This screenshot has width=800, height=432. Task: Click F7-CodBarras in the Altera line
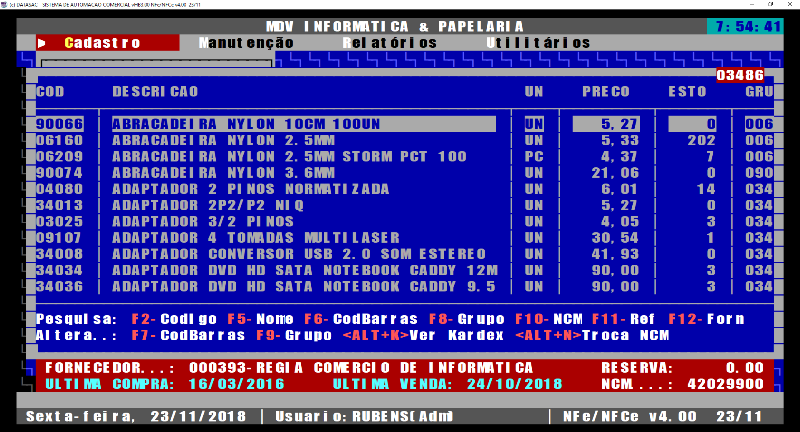tap(188, 336)
